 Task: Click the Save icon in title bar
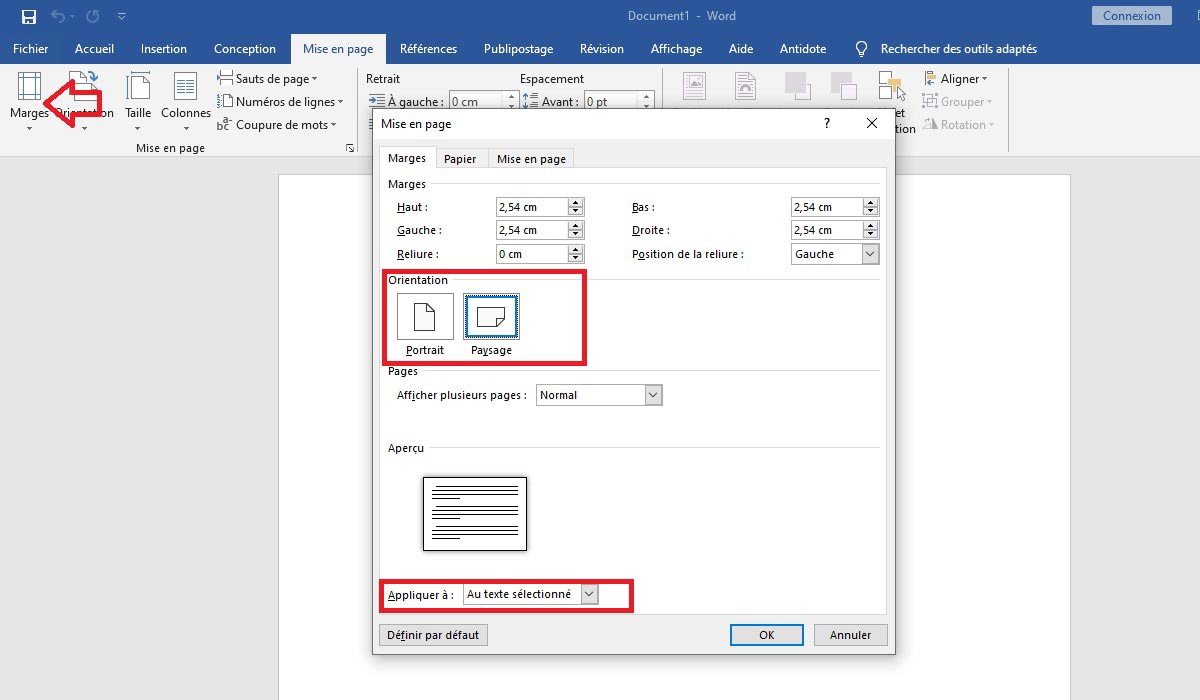pos(29,16)
